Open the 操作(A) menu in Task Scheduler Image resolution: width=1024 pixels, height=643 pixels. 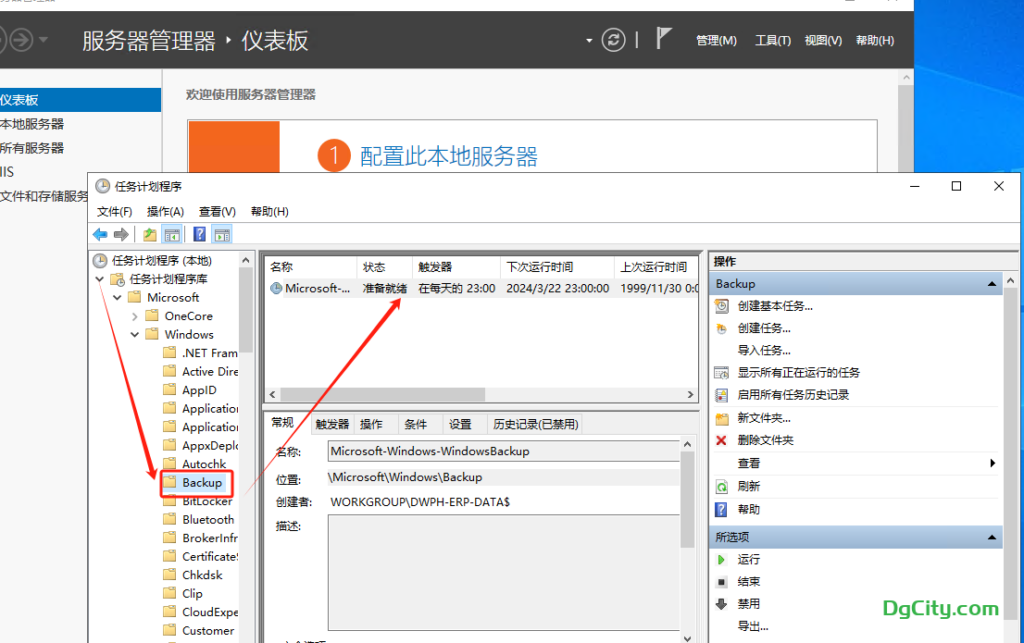[165, 212]
